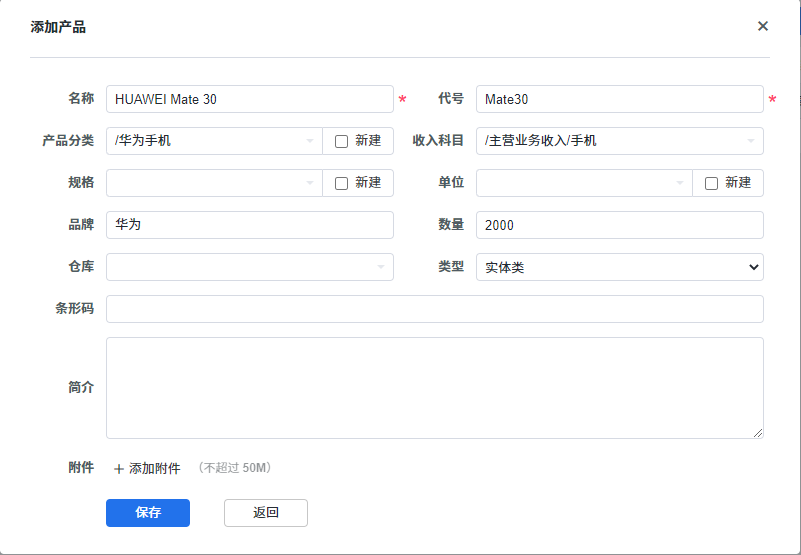The height and width of the screenshot is (555, 801).
Task: Enable the 新建 checkbox beside 规格
Action: (x=341, y=183)
